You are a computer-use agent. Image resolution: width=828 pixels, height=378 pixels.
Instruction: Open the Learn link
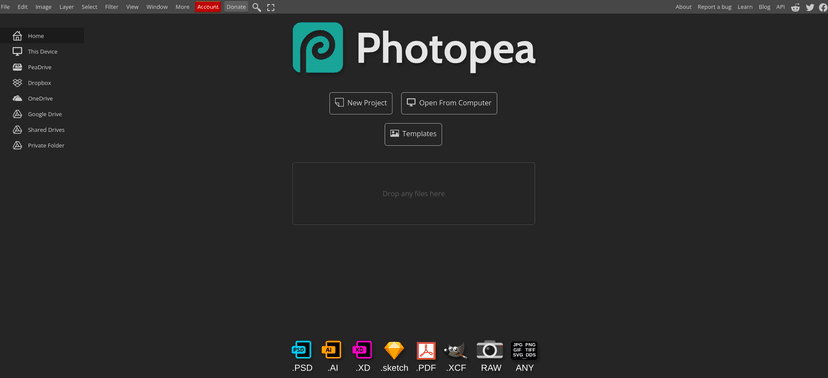(x=745, y=7)
